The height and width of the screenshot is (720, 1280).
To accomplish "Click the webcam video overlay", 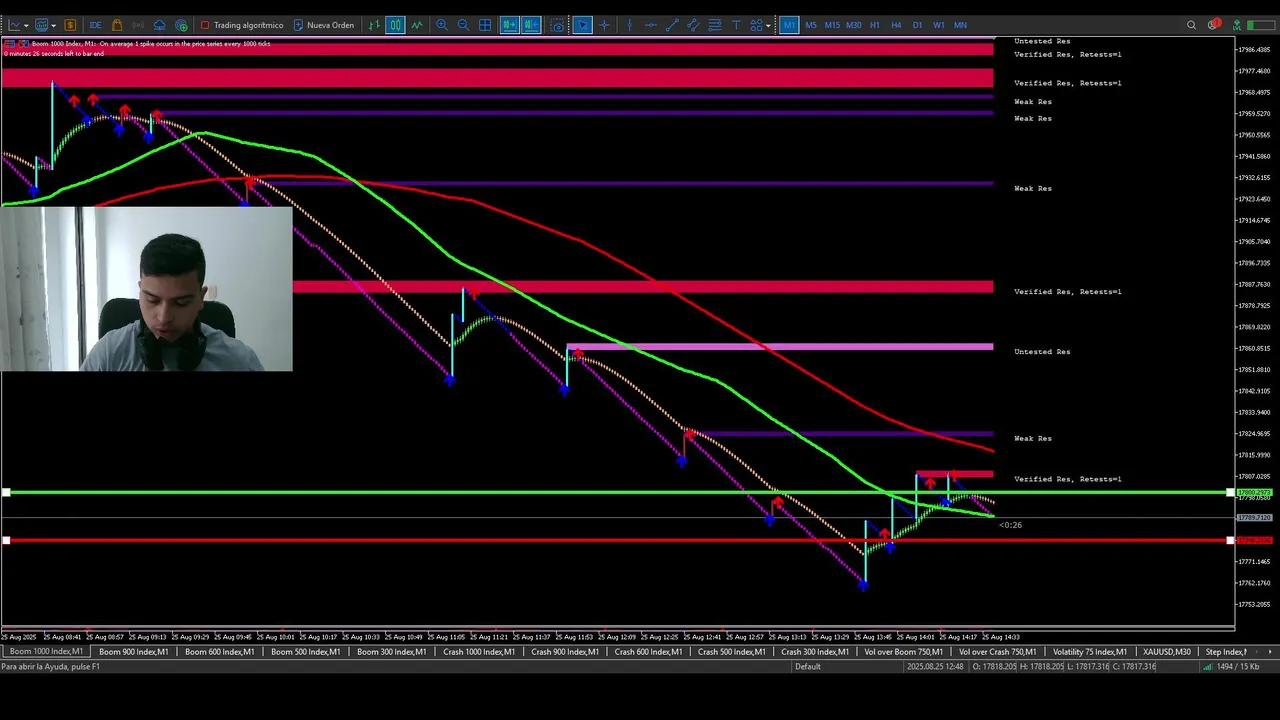I will tap(146, 289).
